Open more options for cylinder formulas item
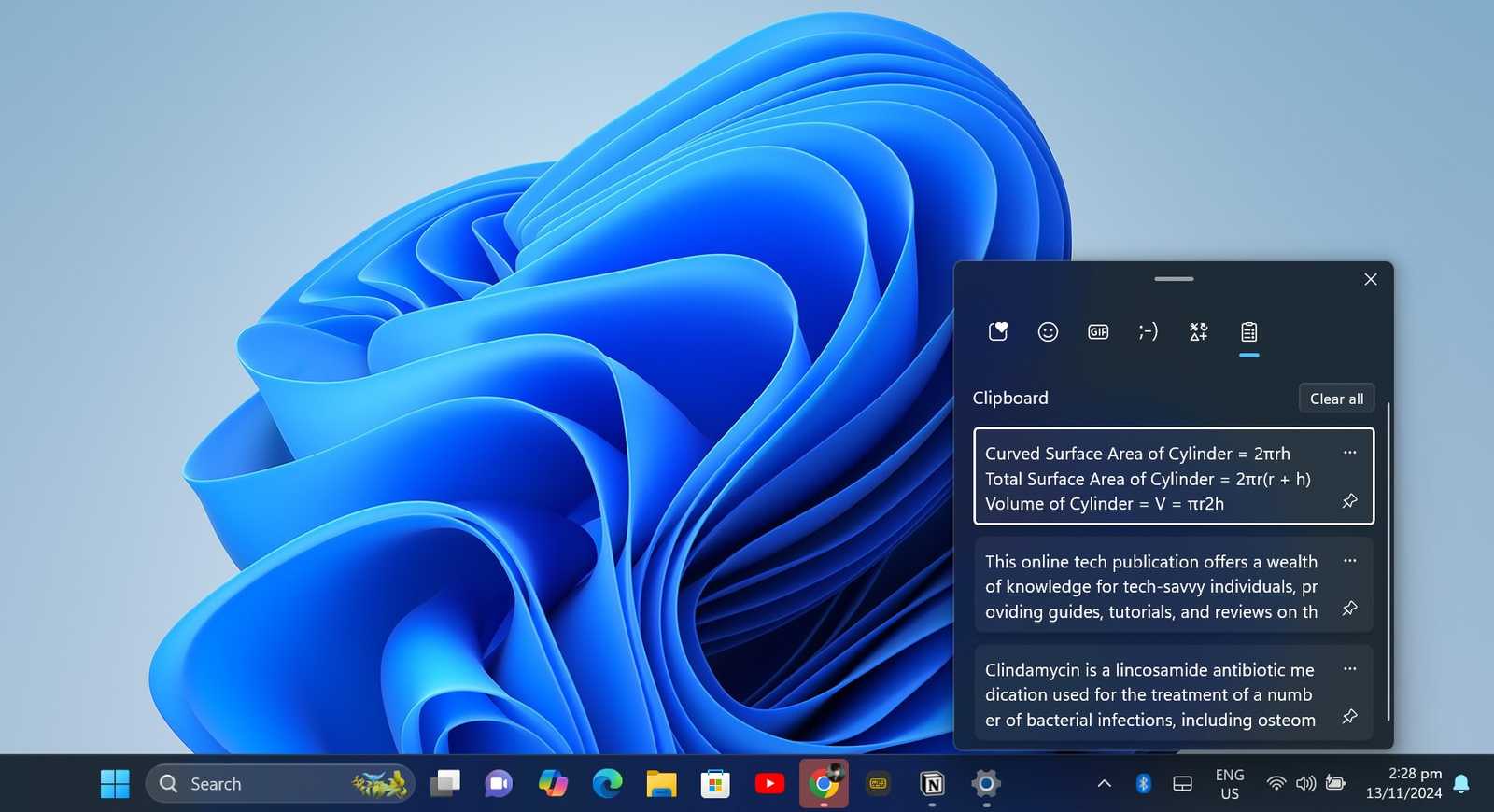Image resolution: width=1494 pixels, height=812 pixels. point(1349,453)
